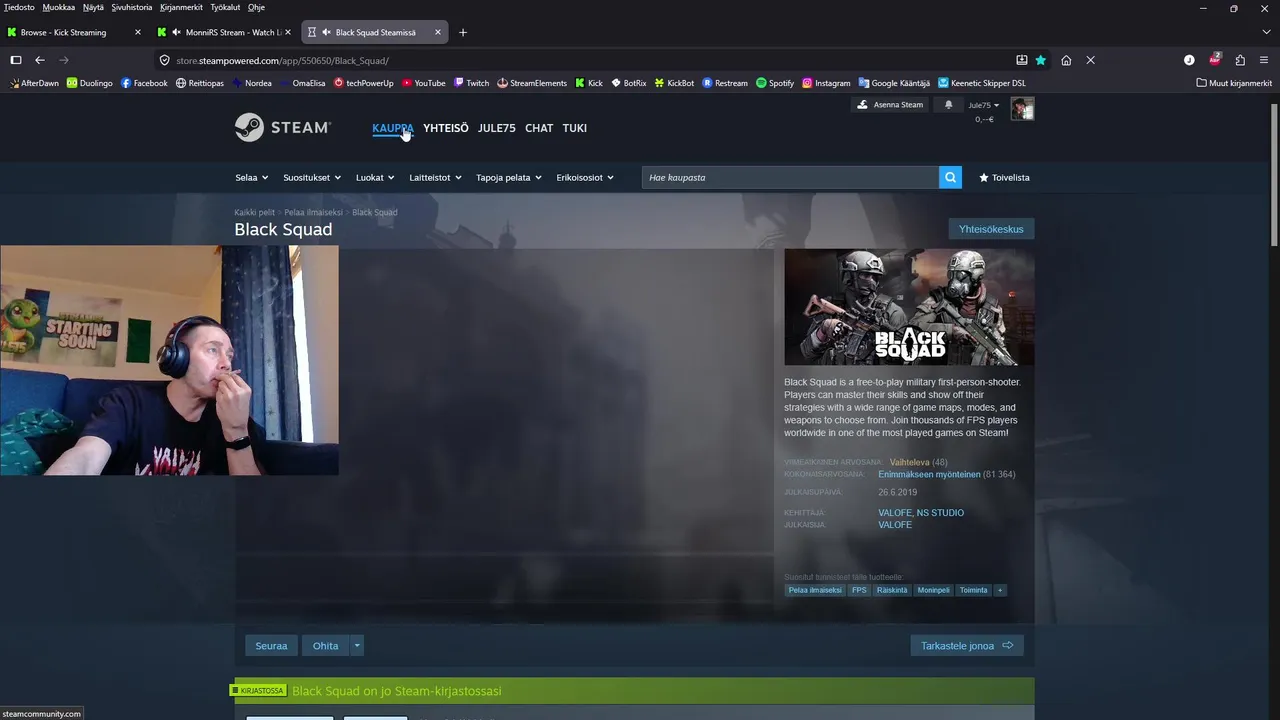
Task: Switch to MonniRS Stream tab
Action: pyautogui.click(x=225, y=32)
